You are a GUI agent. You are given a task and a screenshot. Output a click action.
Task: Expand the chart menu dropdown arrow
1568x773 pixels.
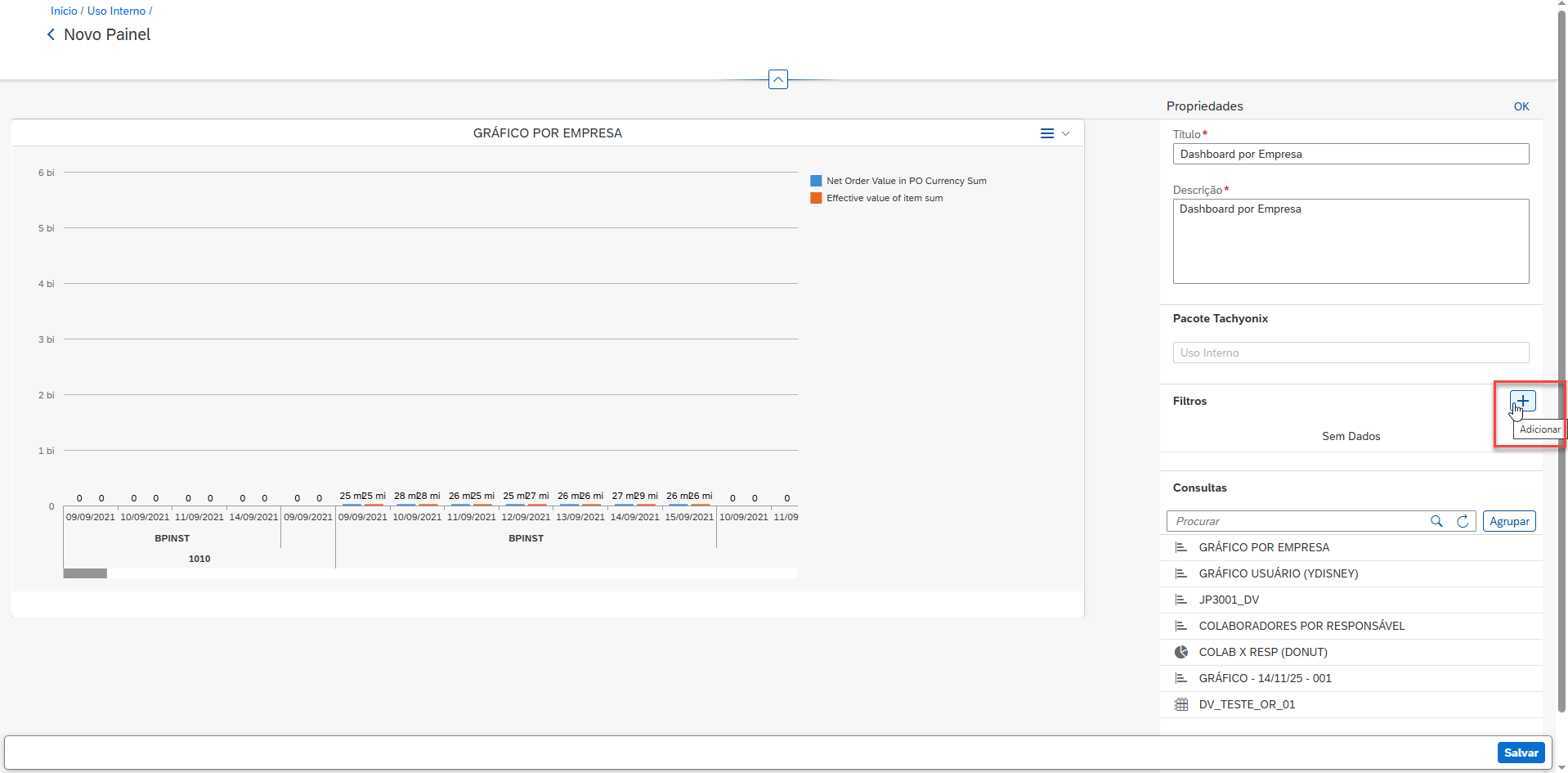[1065, 133]
